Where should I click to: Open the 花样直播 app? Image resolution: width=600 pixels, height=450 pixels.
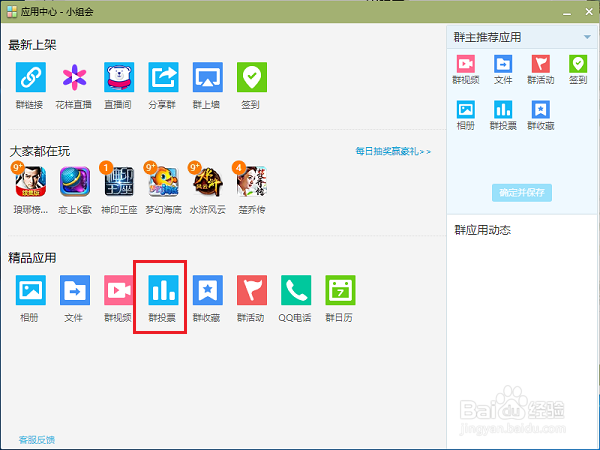click(75, 77)
